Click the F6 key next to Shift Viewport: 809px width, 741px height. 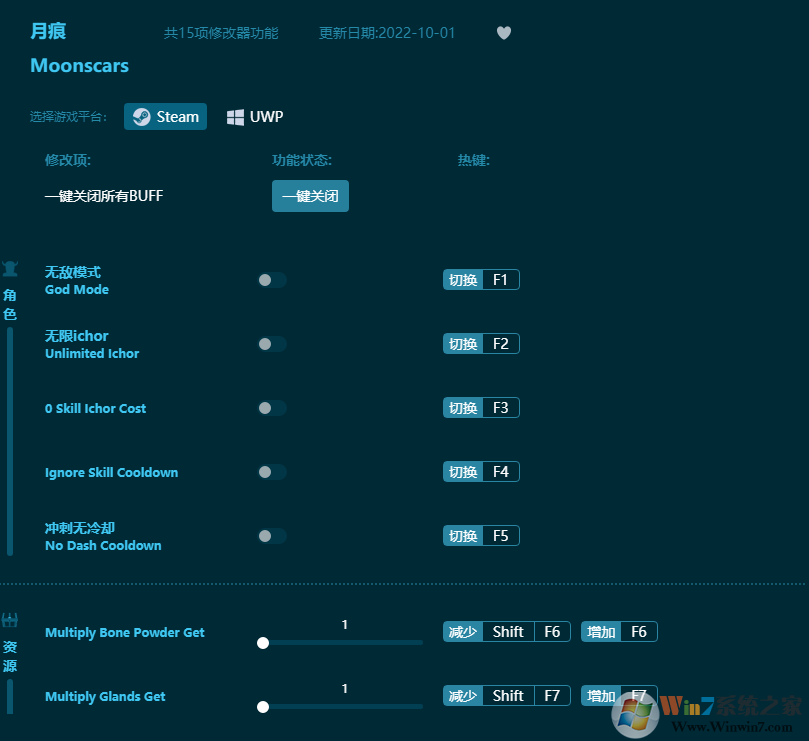click(x=552, y=632)
